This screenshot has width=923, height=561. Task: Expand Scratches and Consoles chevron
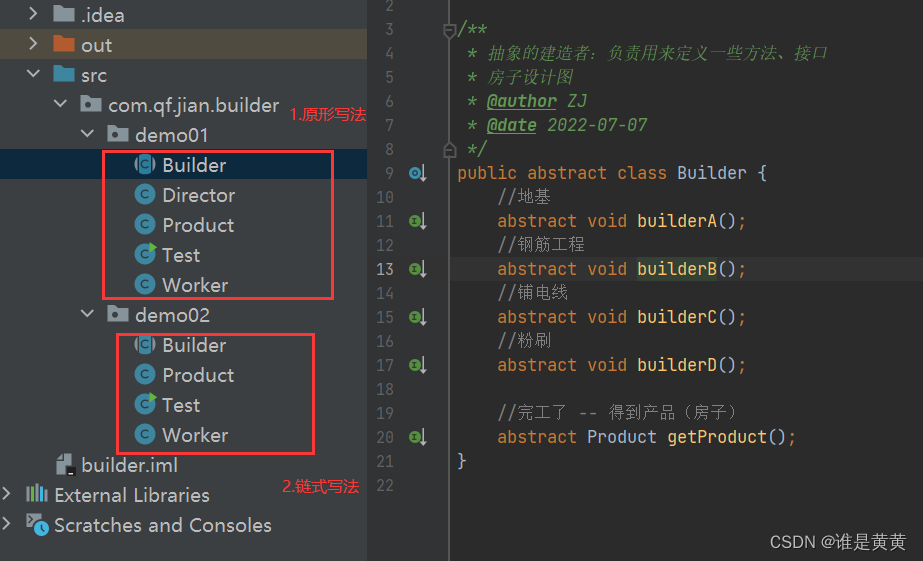[x=6, y=524]
